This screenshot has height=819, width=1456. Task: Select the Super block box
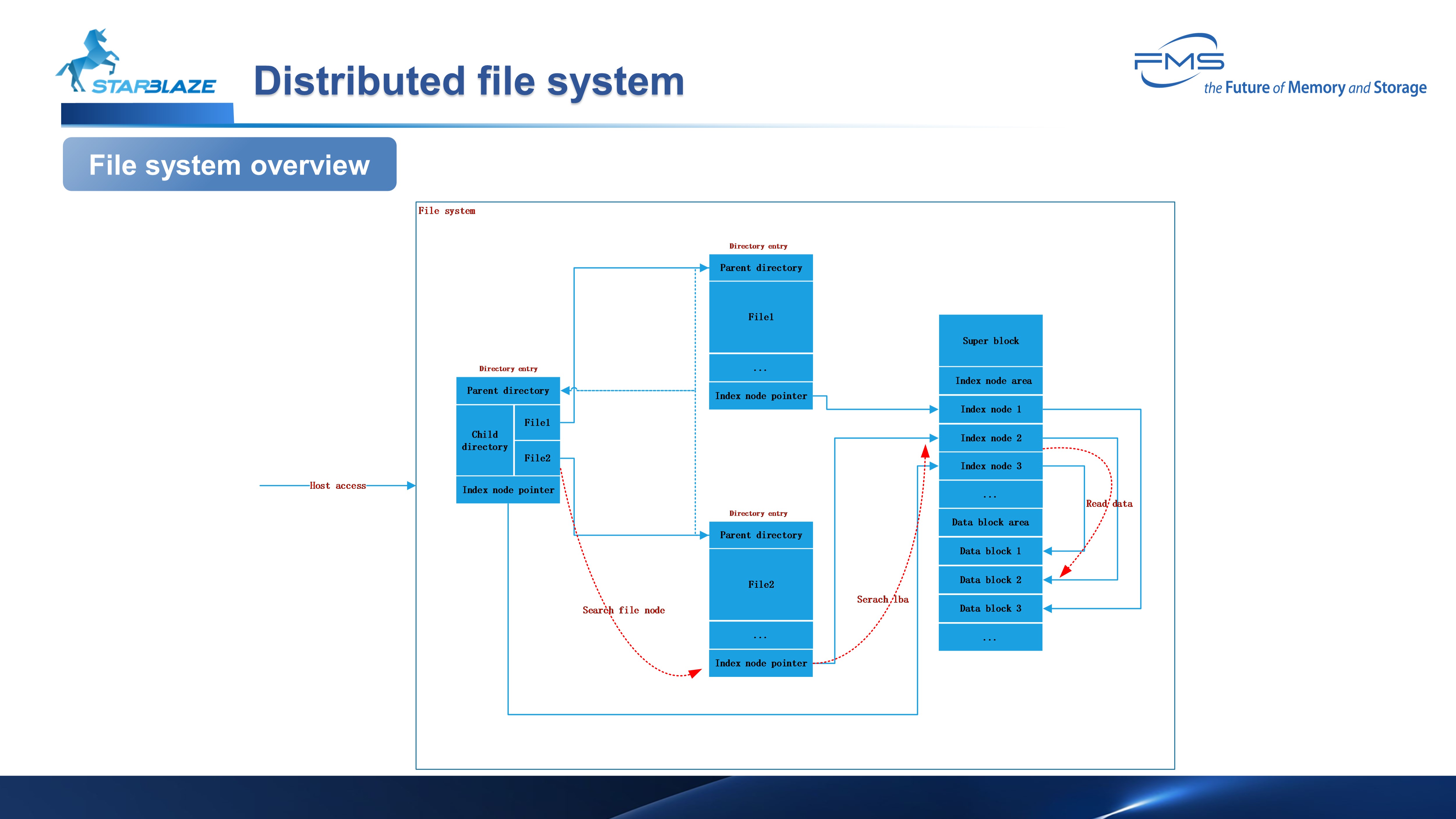pyautogui.click(x=990, y=341)
